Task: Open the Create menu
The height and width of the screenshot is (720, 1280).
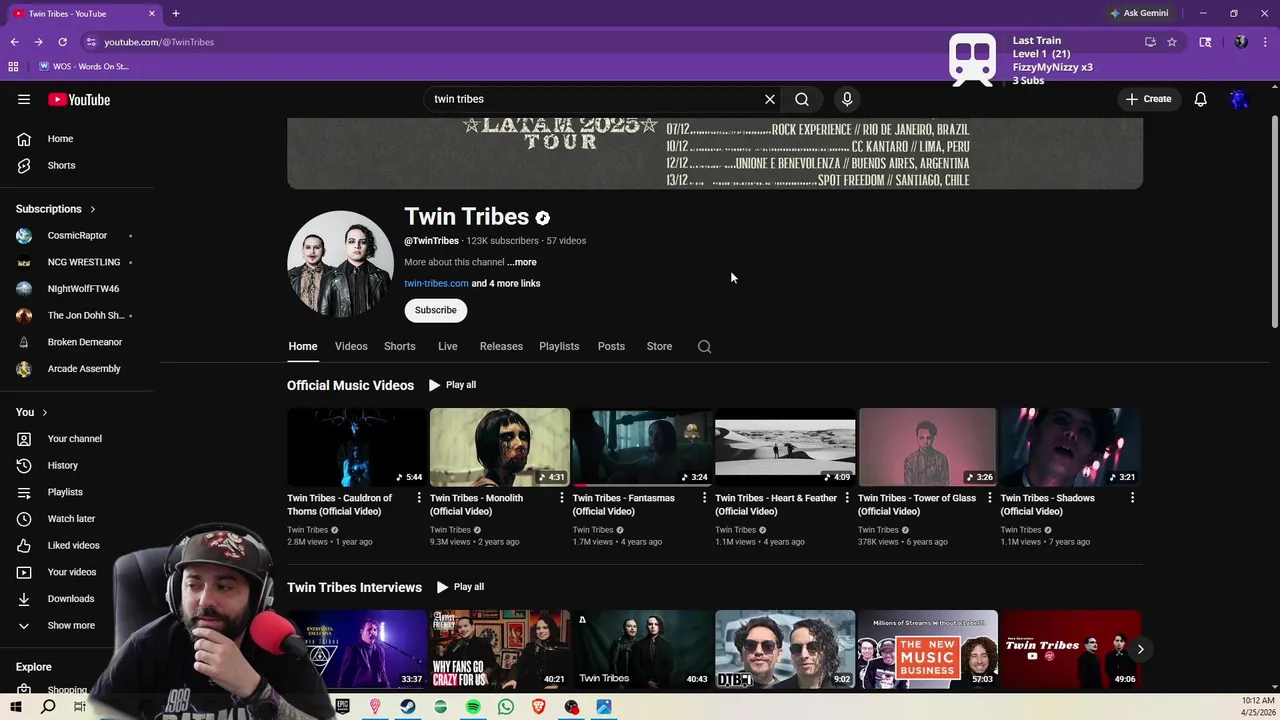Action: (x=1148, y=99)
